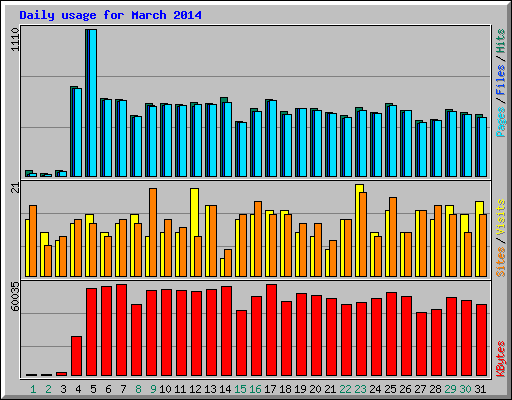512x400 pixels.
Task: Click the tall orange sites bar for day 9
Action: [153, 232]
